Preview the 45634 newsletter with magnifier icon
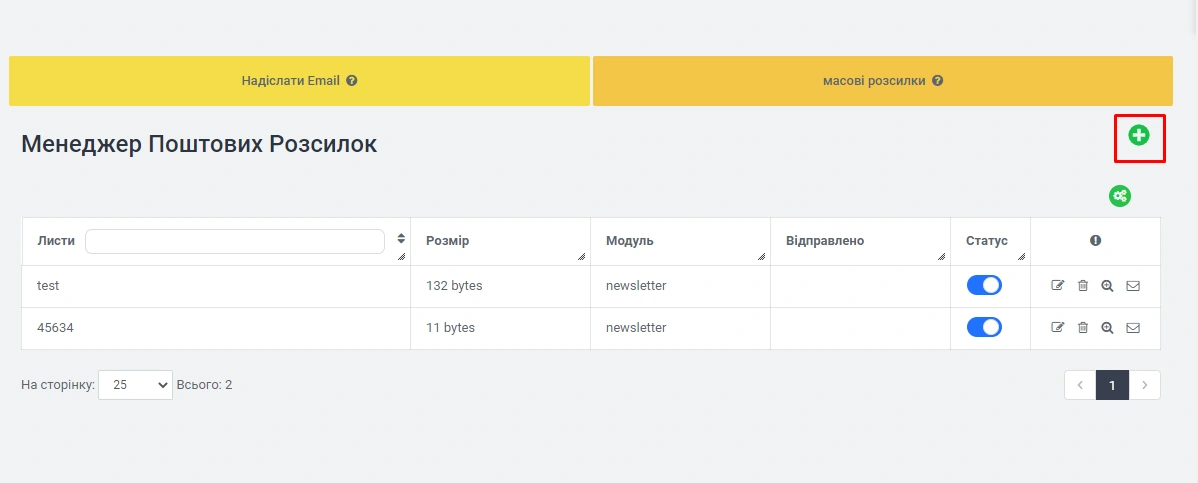The image size is (1198, 483). coord(1107,328)
